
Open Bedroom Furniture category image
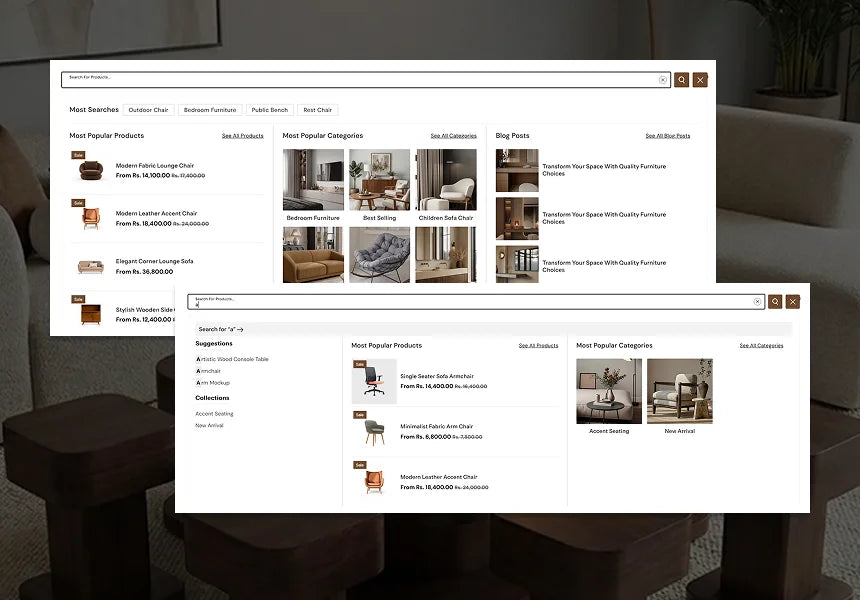tap(313, 179)
